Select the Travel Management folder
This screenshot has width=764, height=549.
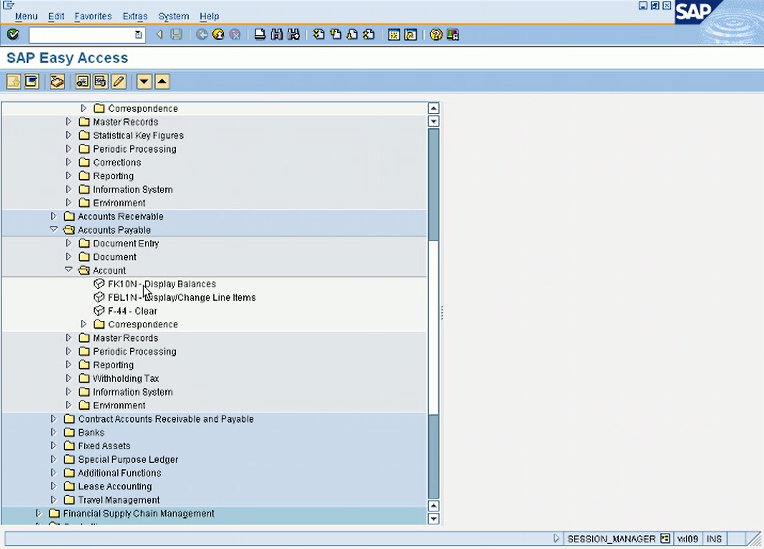coord(119,500)
